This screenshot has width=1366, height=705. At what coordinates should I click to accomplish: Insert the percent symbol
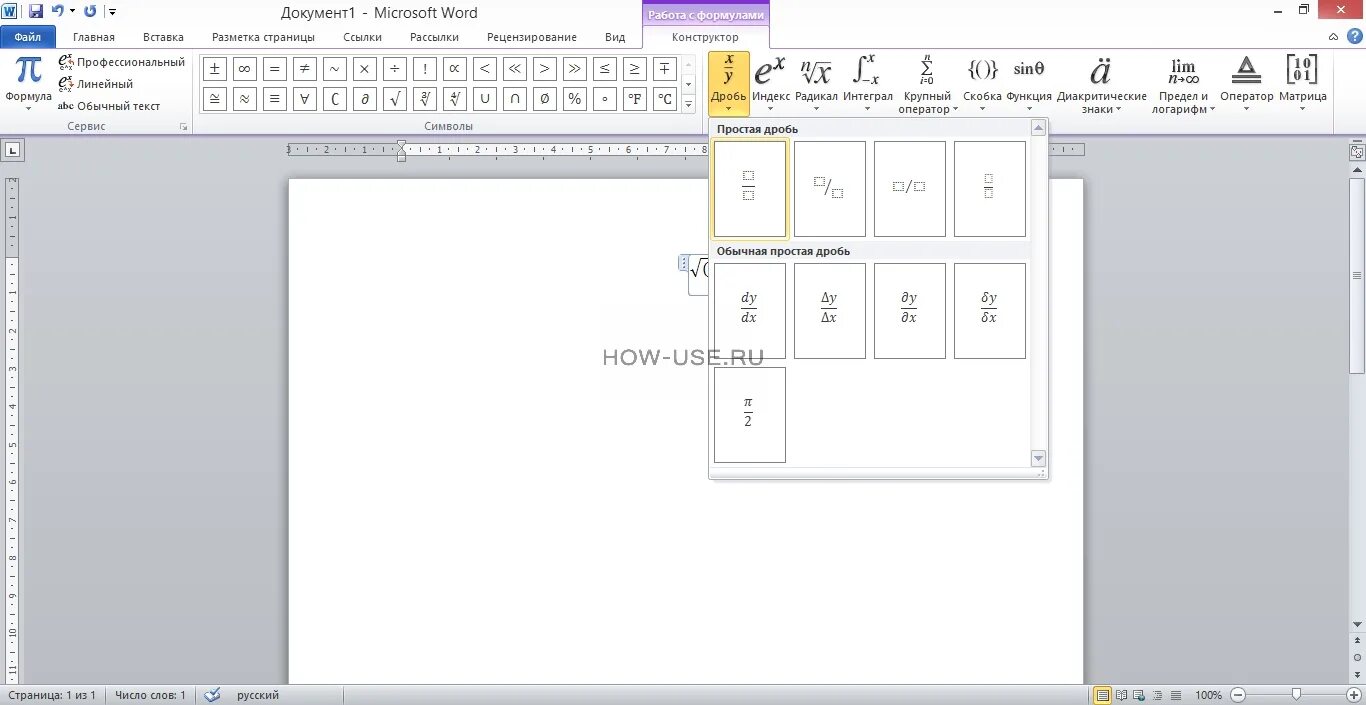pos(574,99)
